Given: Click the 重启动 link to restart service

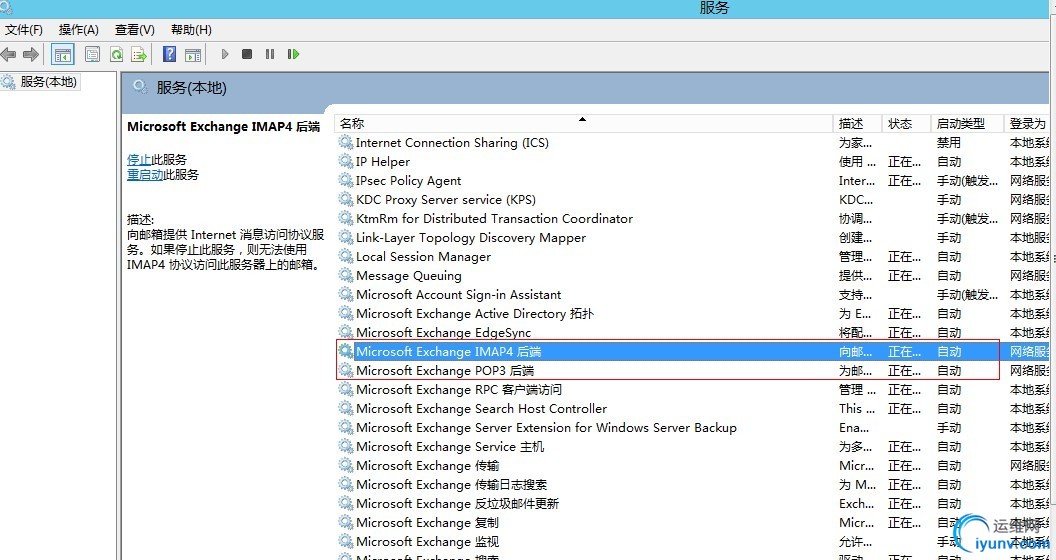Looking at the screenshot, I should pos(145,174).
